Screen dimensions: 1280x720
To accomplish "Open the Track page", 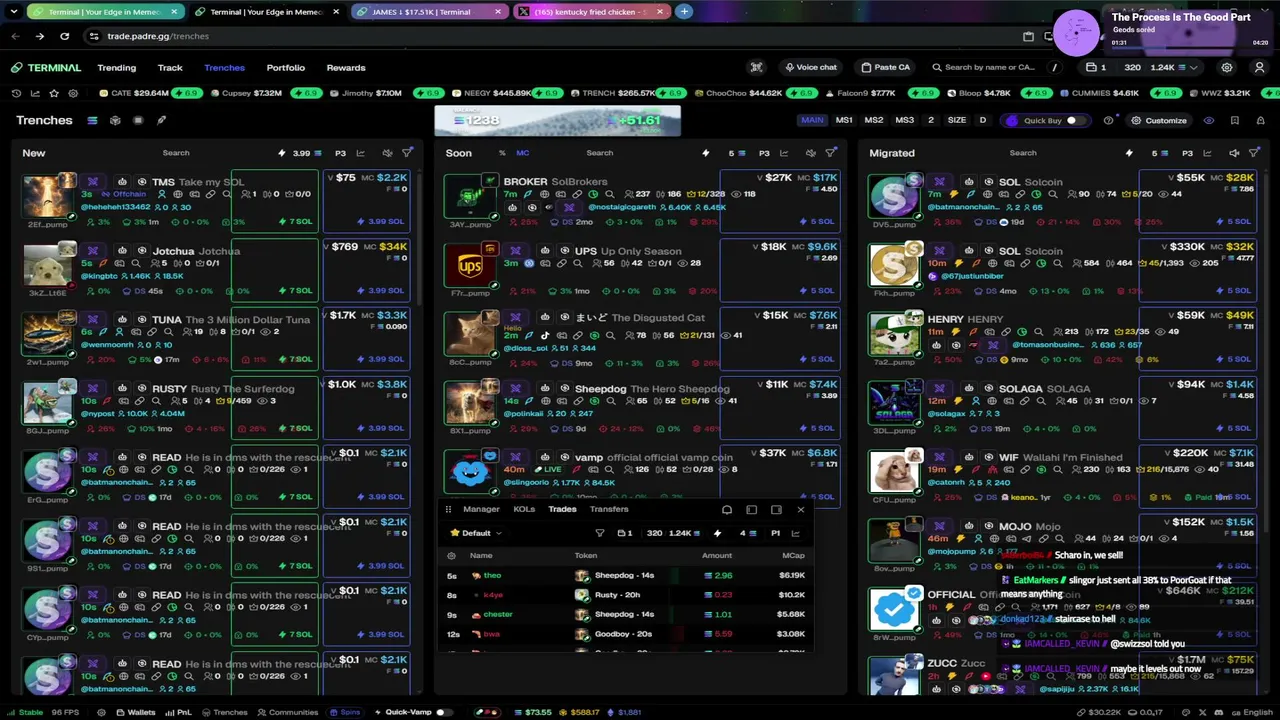I will pyautogui.click(x=170, y=68).
